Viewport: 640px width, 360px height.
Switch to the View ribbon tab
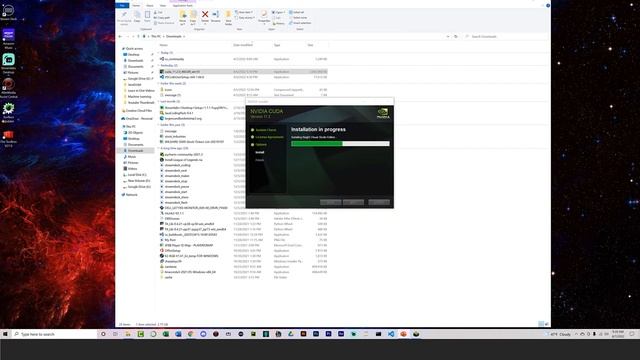(162, 5)
